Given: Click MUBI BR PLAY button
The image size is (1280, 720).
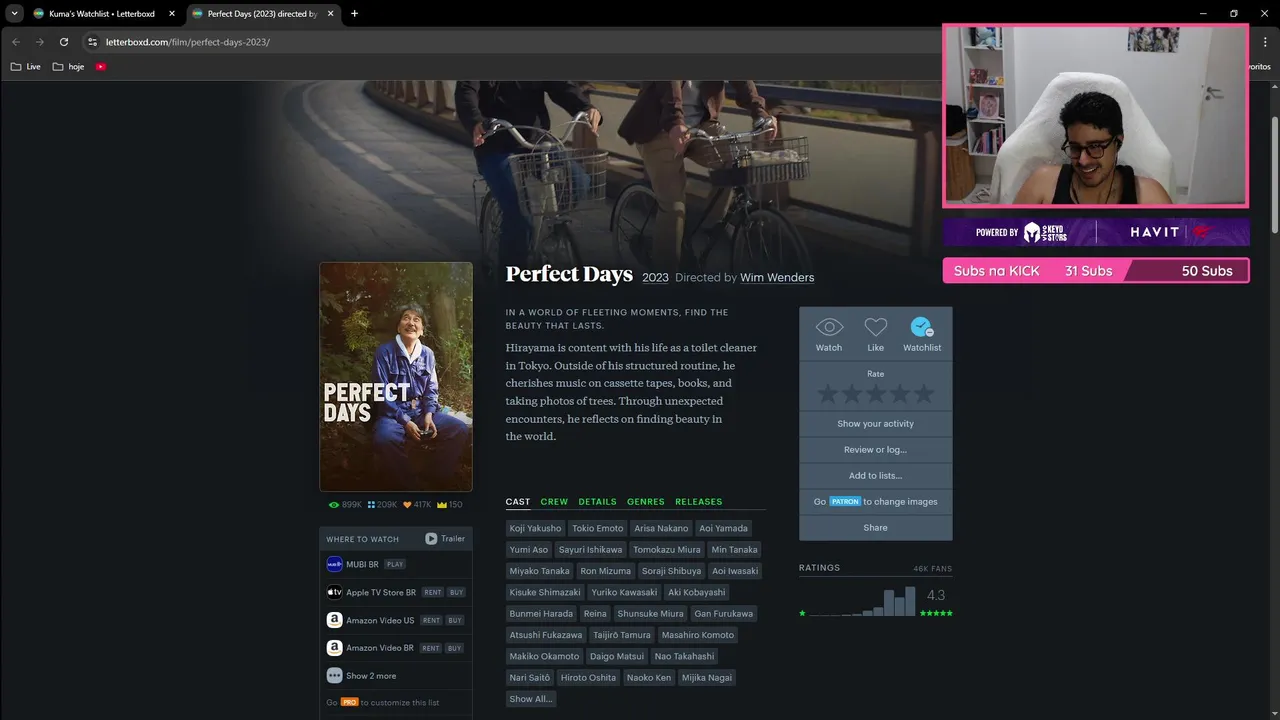Looking at the screenshot, I should tap(395, 565).
